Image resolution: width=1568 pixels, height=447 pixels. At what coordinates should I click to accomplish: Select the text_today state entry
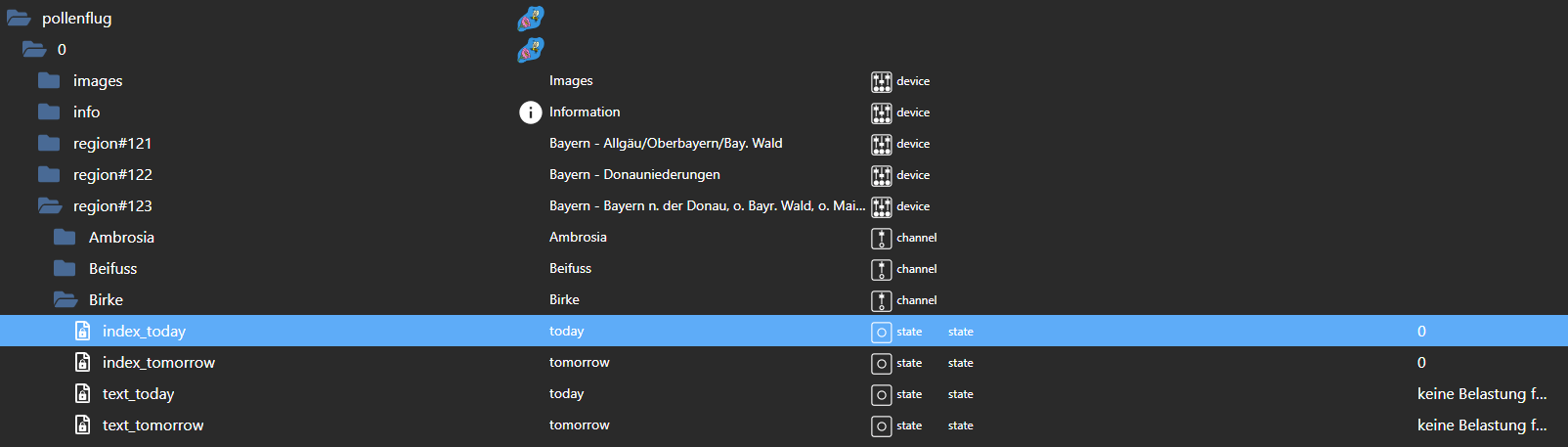[x=138, y=394]
